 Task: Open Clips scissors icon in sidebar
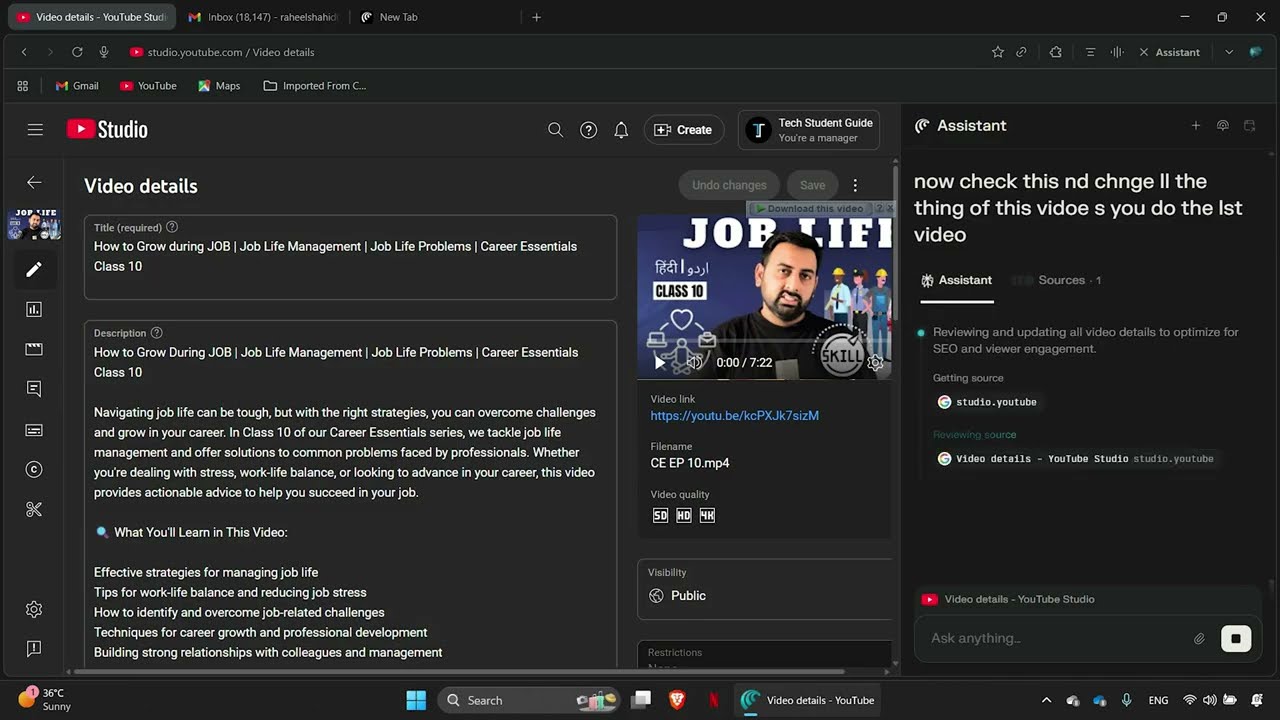coord(34,509)
